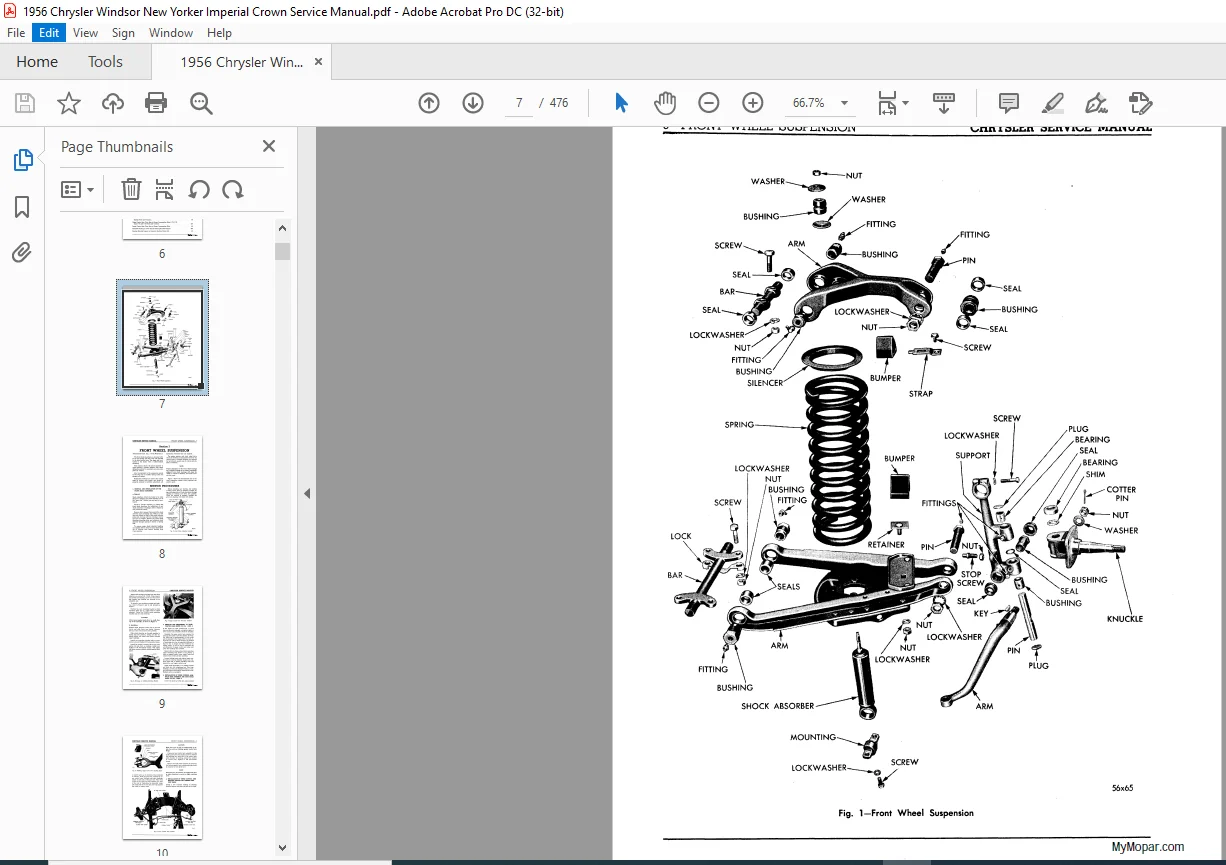Click the Save file icon
Image resolution: width=1226 pixels, height=865 pixels.
[x=25, y=103]
